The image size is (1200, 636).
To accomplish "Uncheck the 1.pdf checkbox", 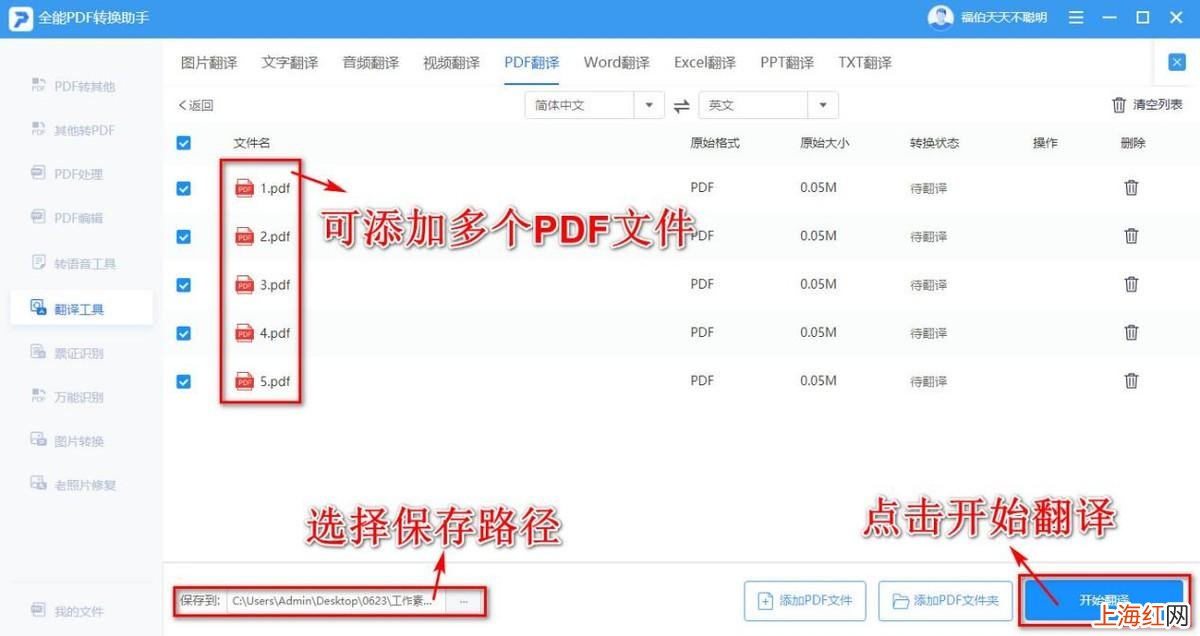I will click(x=183, y=188).
